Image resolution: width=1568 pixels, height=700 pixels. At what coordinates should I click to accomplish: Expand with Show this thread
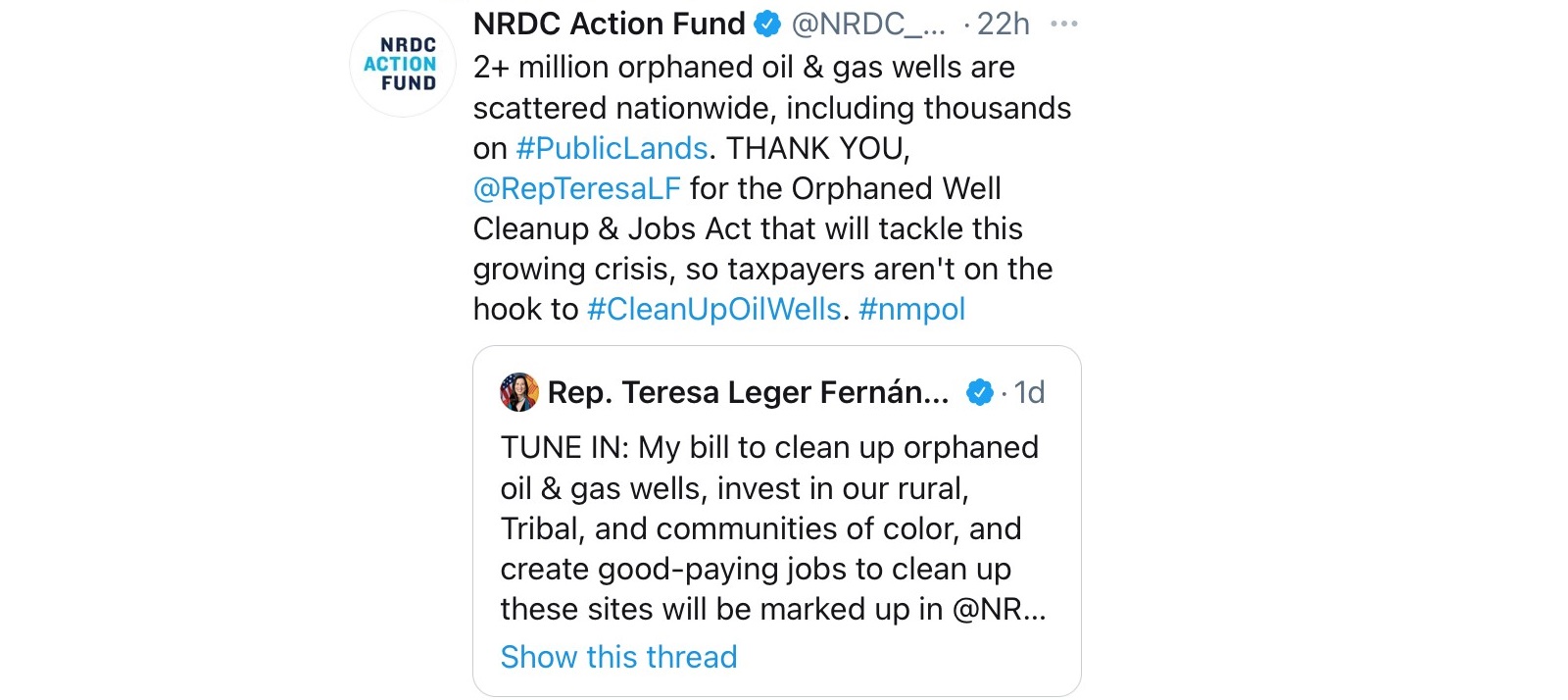618,657
